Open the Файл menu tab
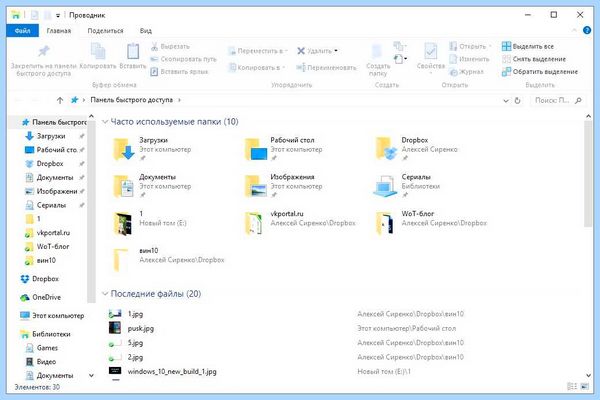 tap(22, 31)
